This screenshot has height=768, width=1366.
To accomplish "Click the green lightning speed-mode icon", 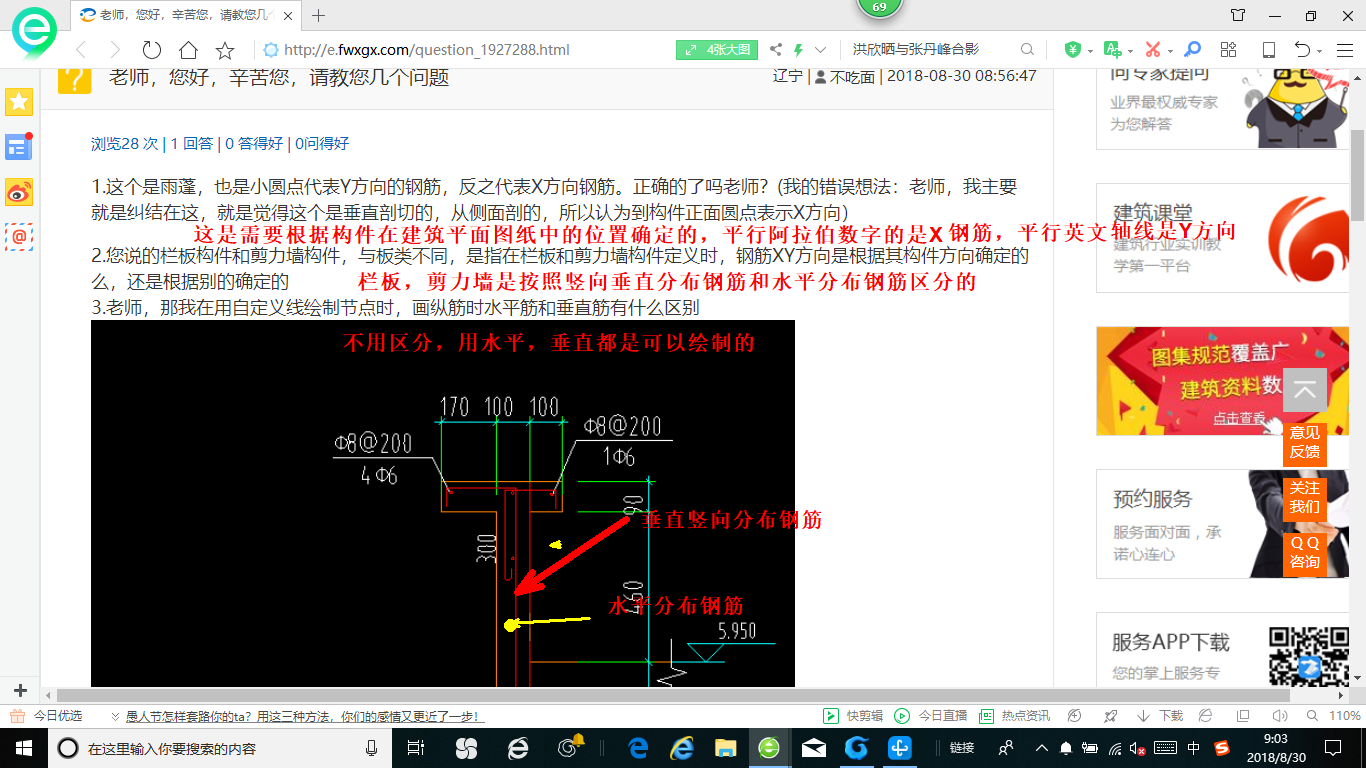I will click(798, 50).
